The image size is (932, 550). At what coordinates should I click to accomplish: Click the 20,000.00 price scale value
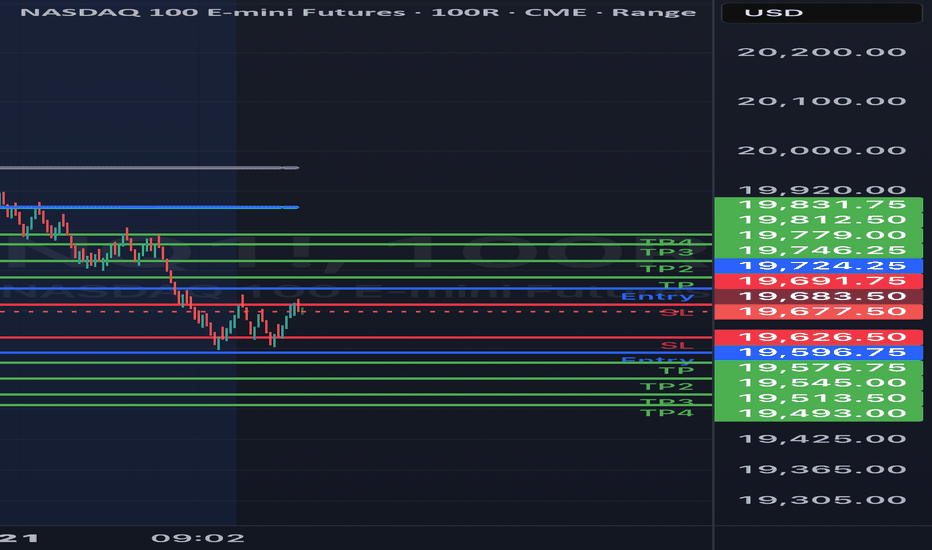tap(822, 150)
